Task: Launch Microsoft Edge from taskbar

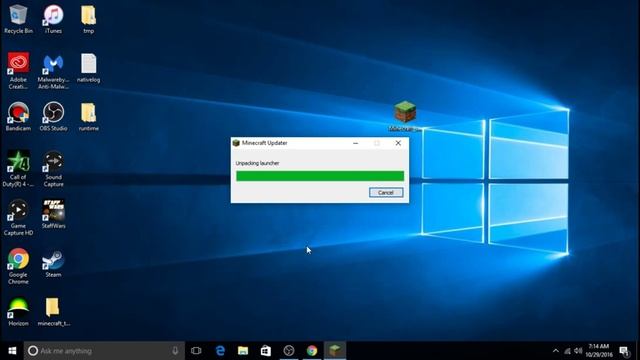Action: click(220, 351)
